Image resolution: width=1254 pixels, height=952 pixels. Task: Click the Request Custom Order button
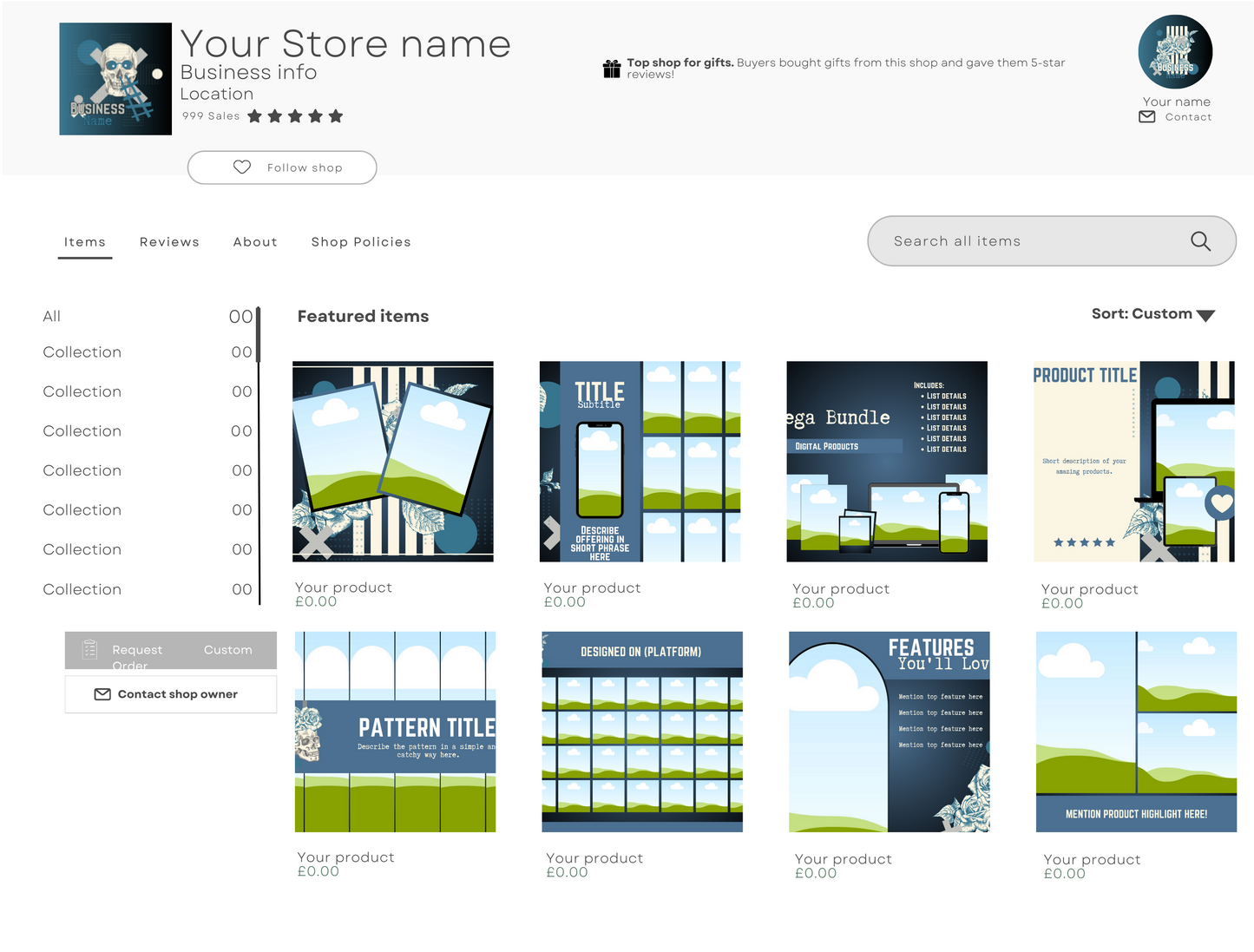pyautogui.click(x=171, y=651)
